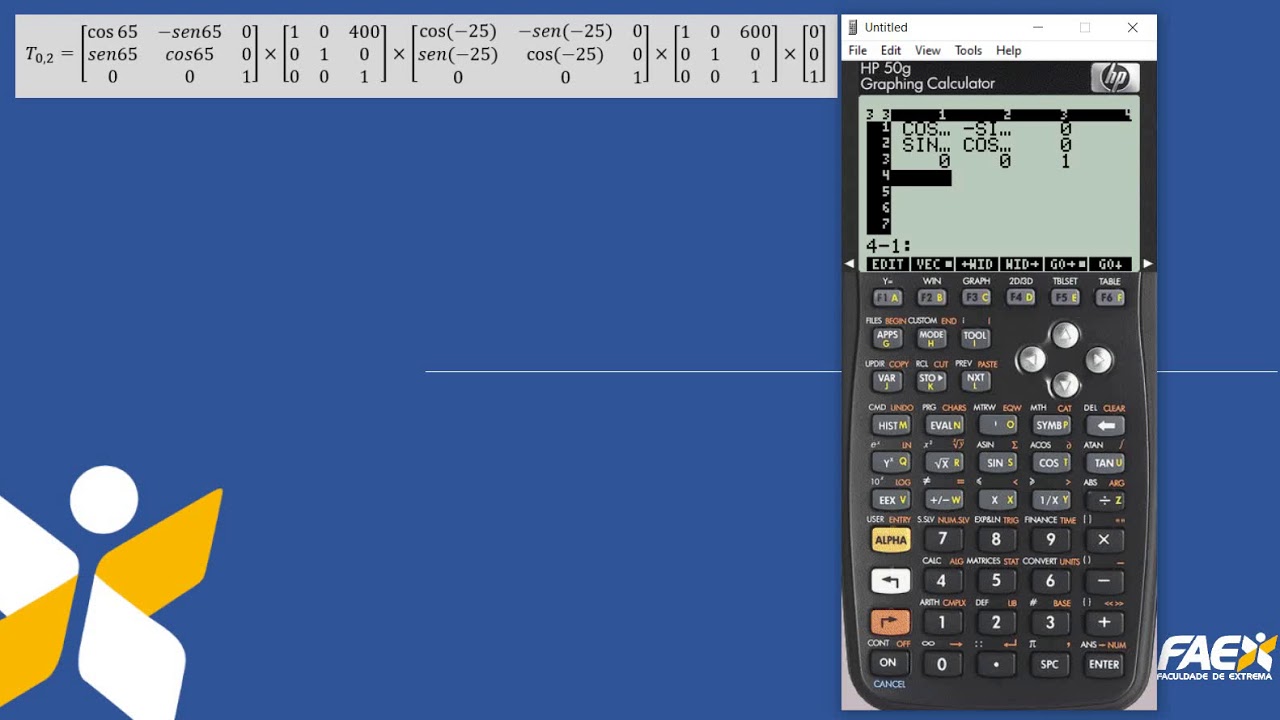The image size is (1280, 720).
Task: Click the multiply key
Action: (1104, 540)
